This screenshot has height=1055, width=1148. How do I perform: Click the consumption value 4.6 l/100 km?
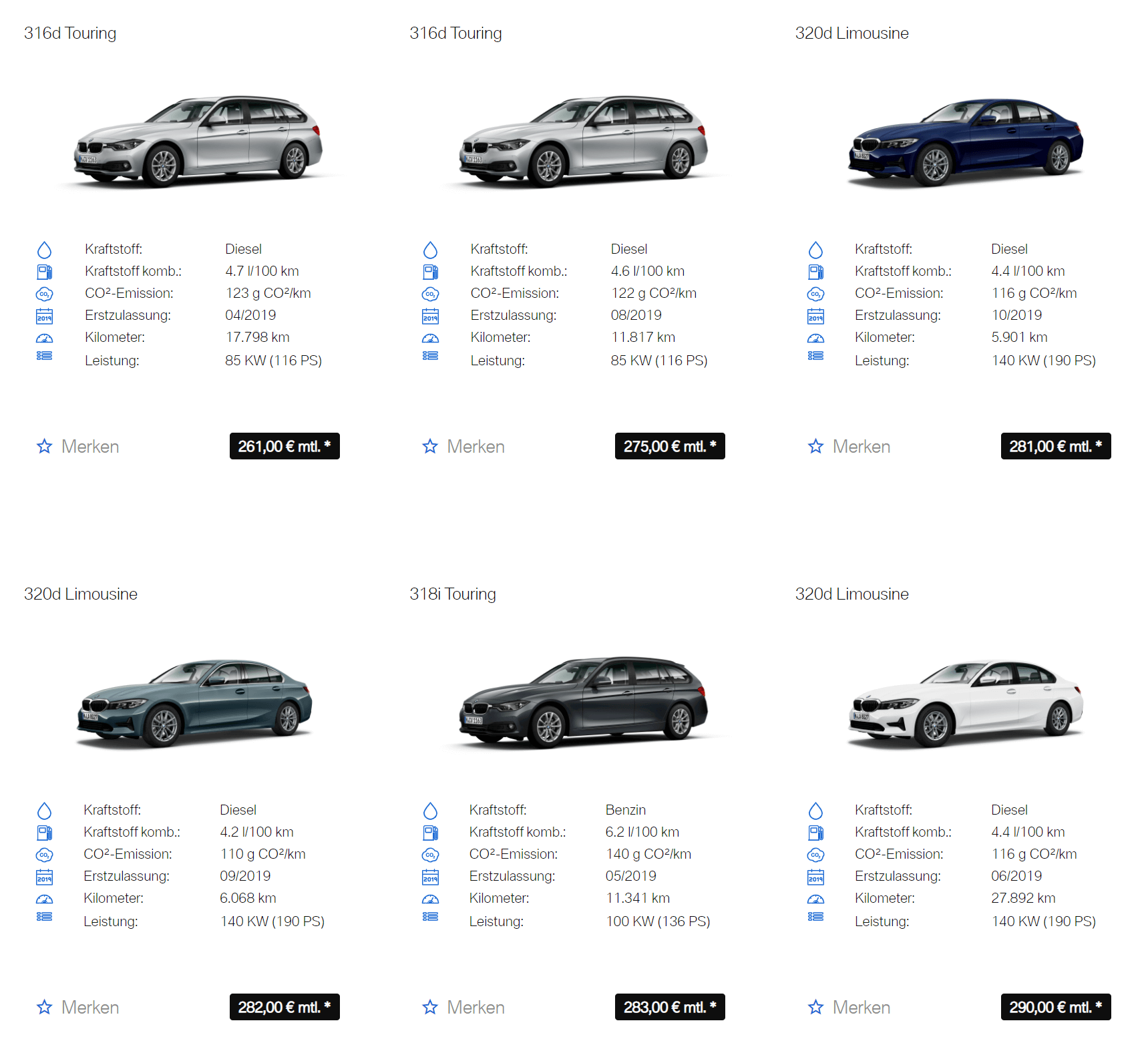pyautogui.click(x=647, y=271)
